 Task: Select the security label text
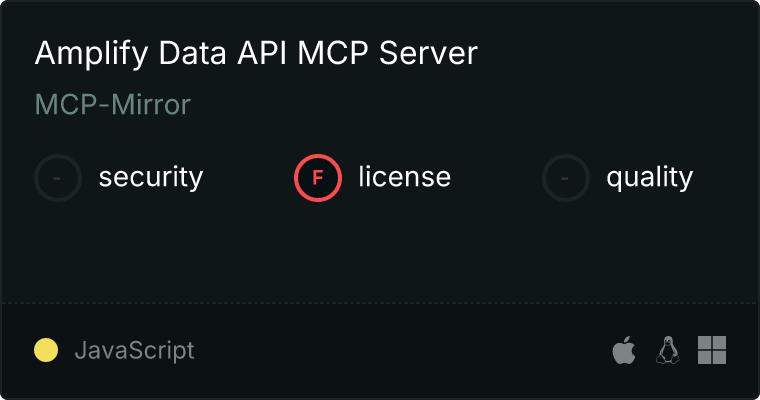click(x=150, y=178)
